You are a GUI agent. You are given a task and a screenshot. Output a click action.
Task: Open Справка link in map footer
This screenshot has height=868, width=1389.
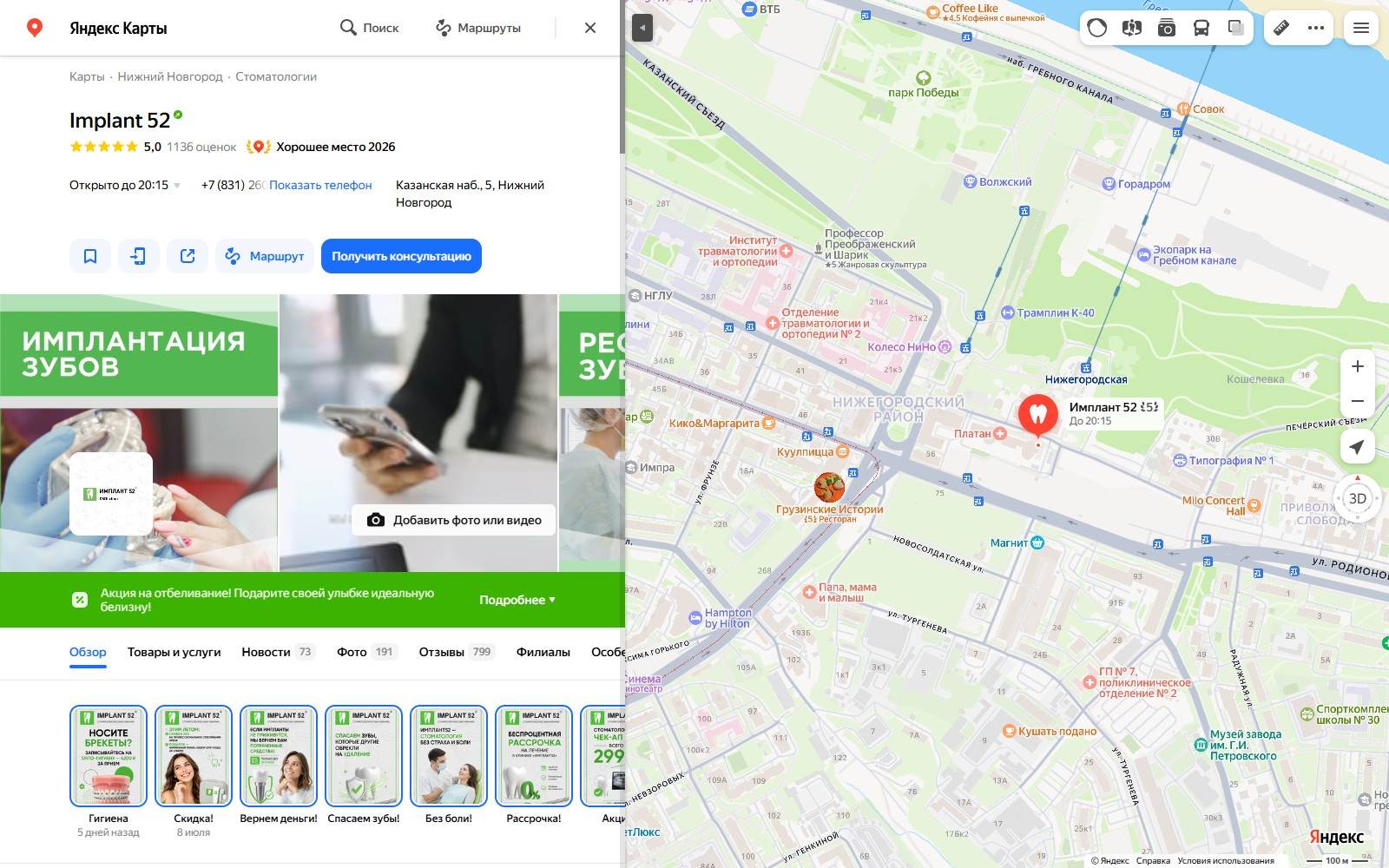tap(1153, 860)
